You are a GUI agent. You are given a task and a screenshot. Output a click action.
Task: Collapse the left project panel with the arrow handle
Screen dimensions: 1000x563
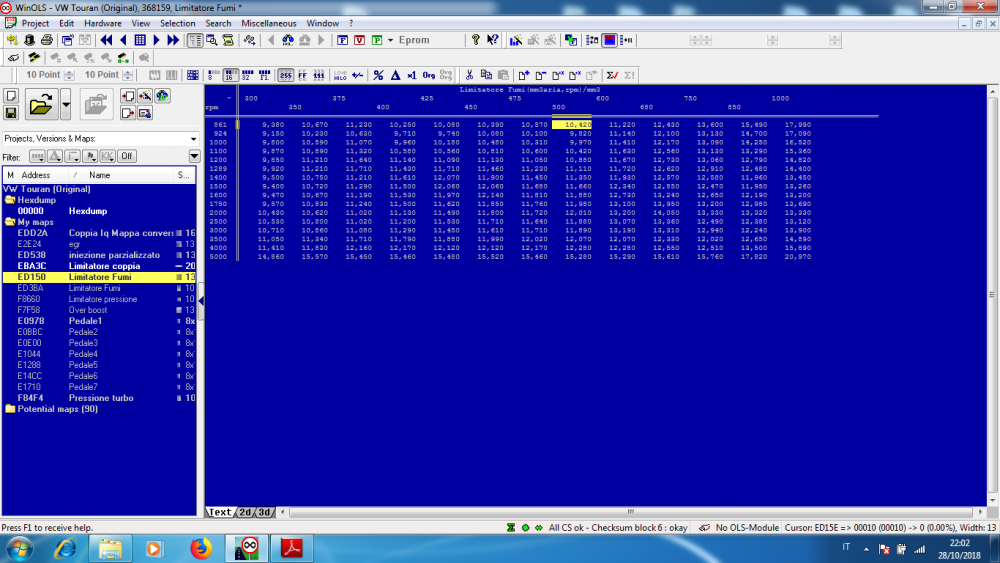(x=201, y=300)
